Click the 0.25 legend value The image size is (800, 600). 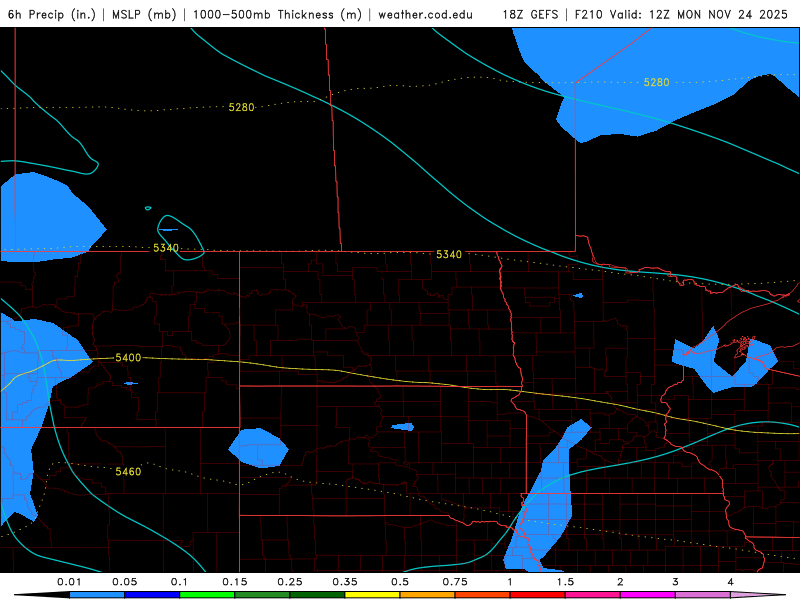point(290,582)
